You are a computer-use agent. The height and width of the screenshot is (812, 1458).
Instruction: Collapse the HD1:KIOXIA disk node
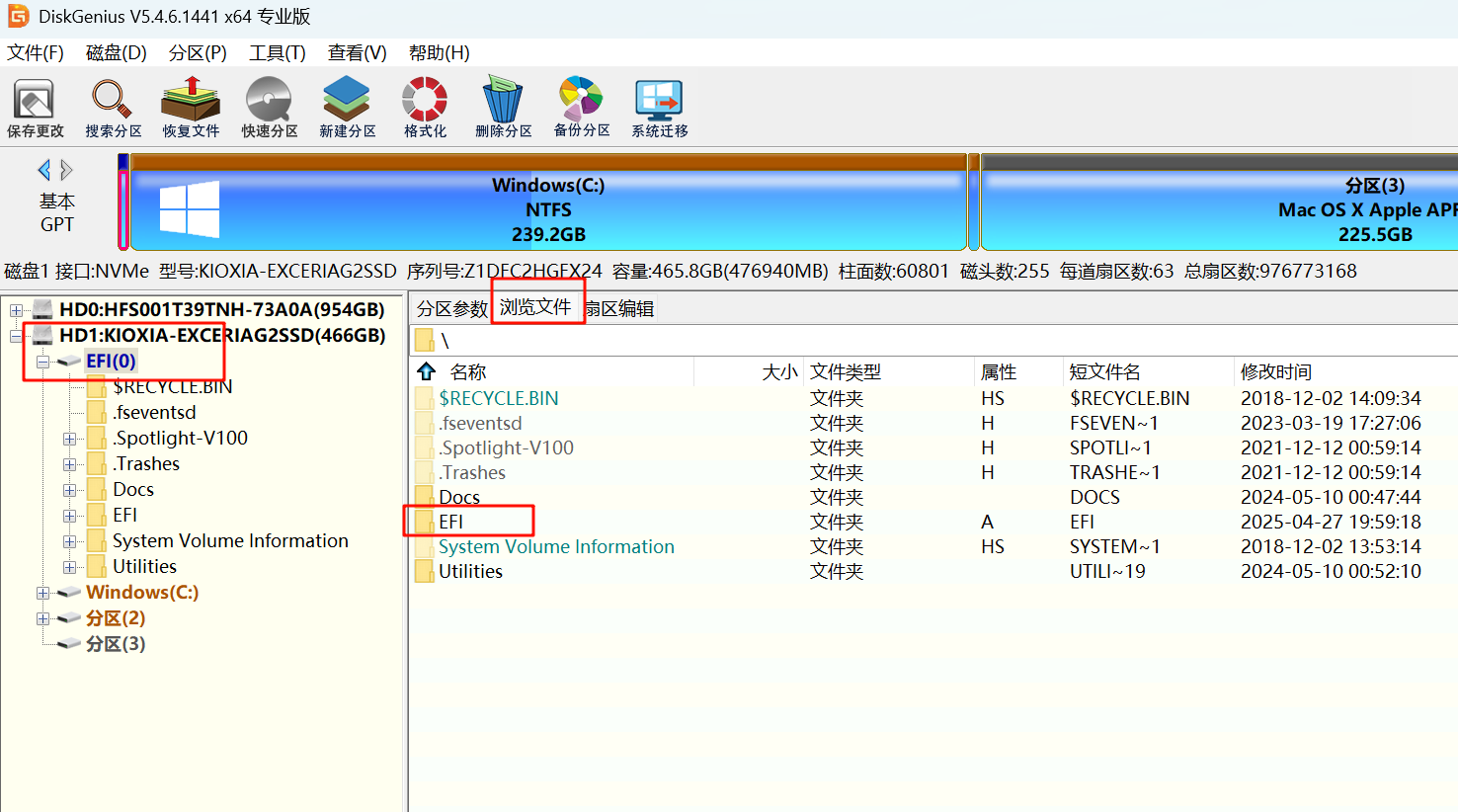pos(16,336)
